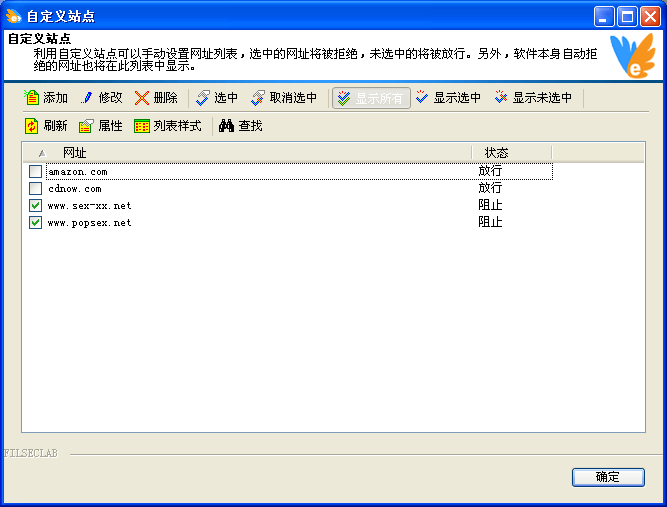Click the 修改 (Modify) pencil icon
667x507 pixels.
(x=87, y=98)
